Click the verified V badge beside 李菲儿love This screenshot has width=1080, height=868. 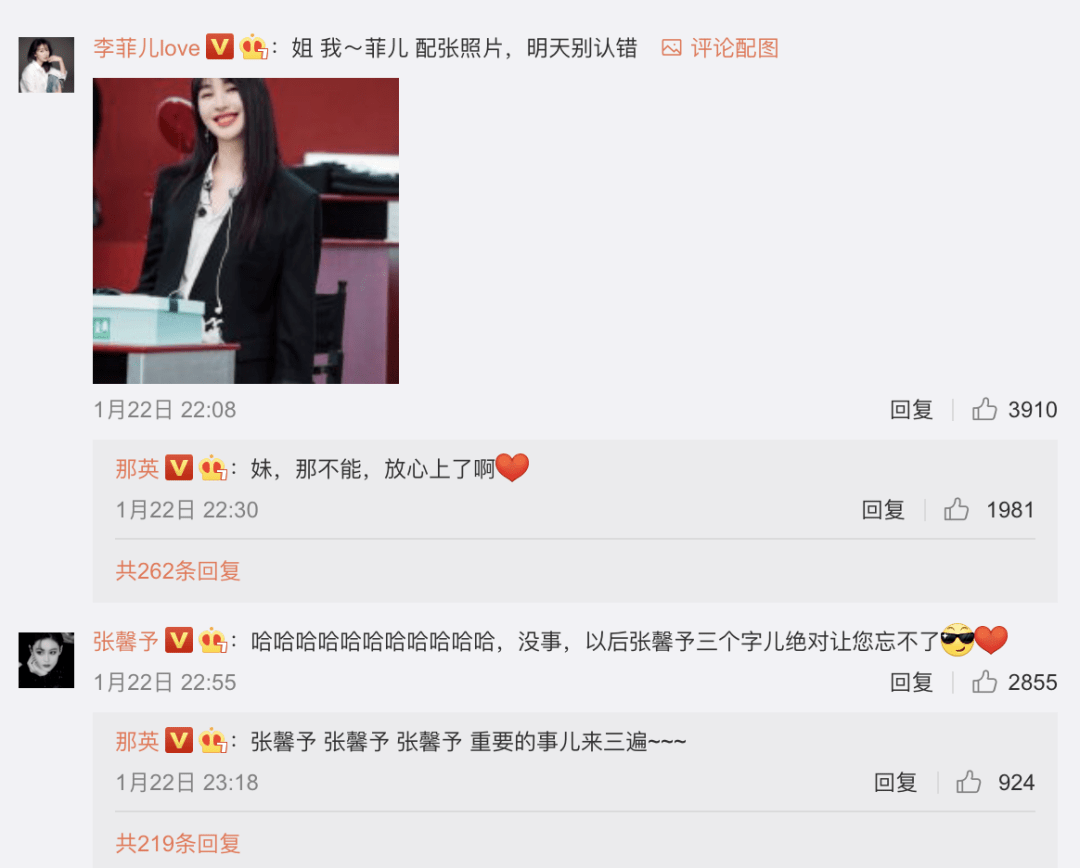click(220, 47)
